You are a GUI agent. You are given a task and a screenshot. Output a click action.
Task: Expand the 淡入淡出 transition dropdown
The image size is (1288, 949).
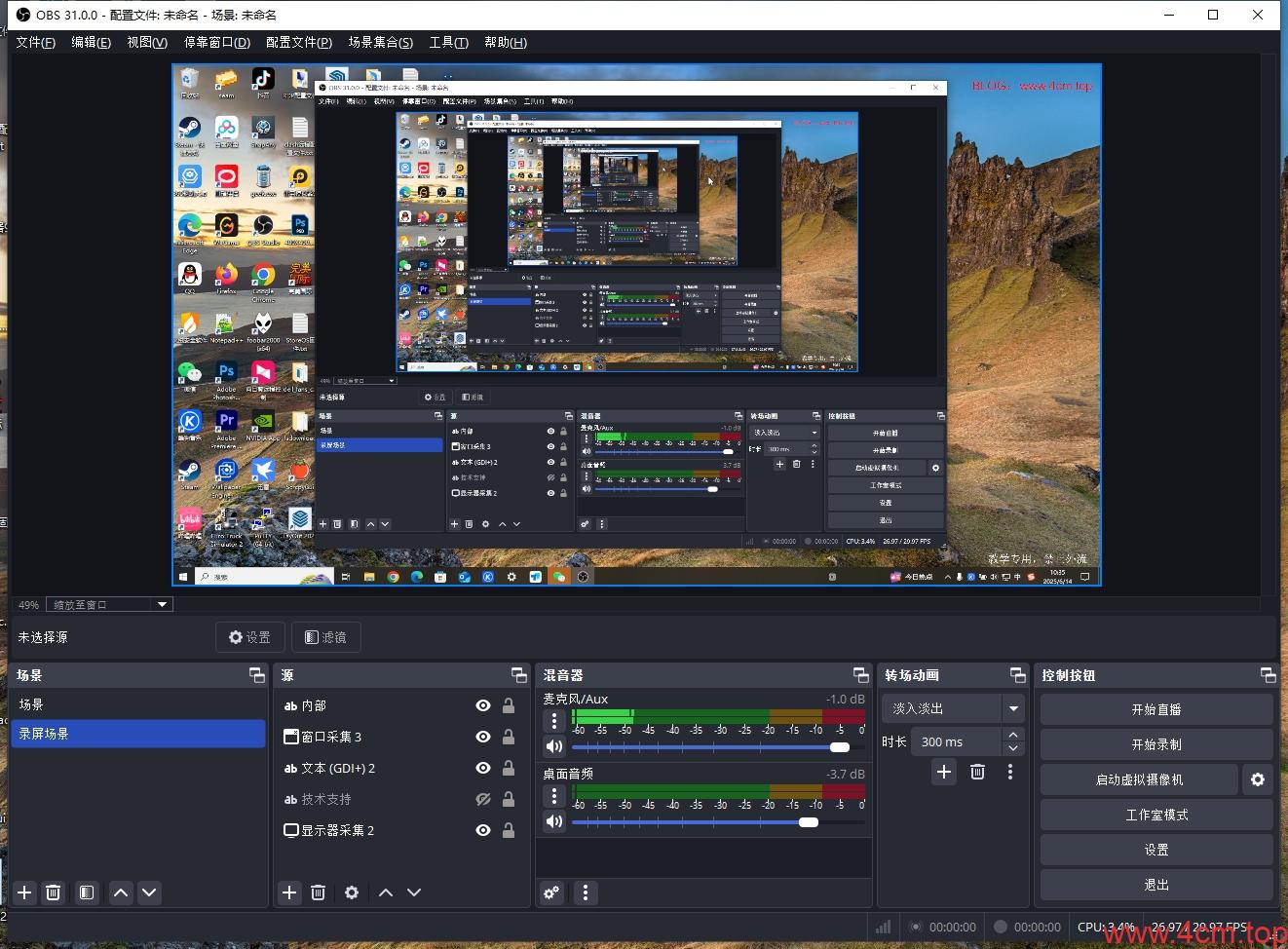(1013, 708)
